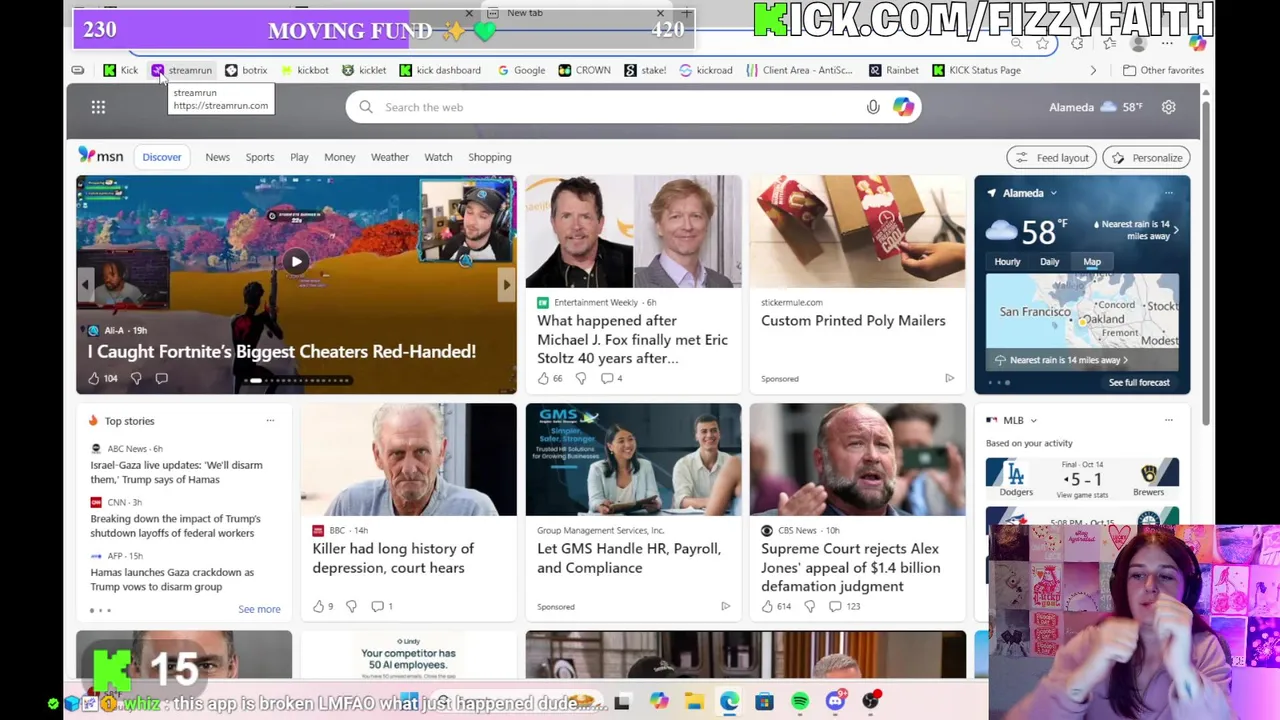Open the Money tab
1280x720 pixels.
(339, 157)
